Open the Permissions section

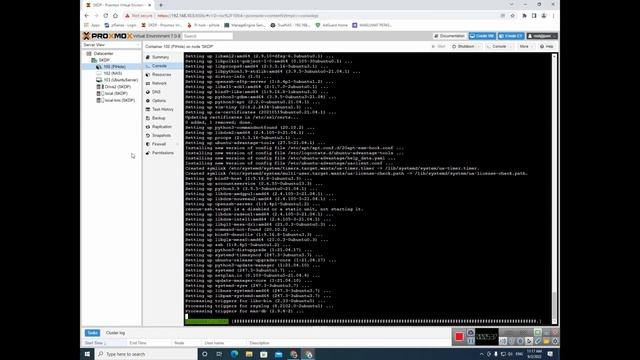(x=162, y=153)
